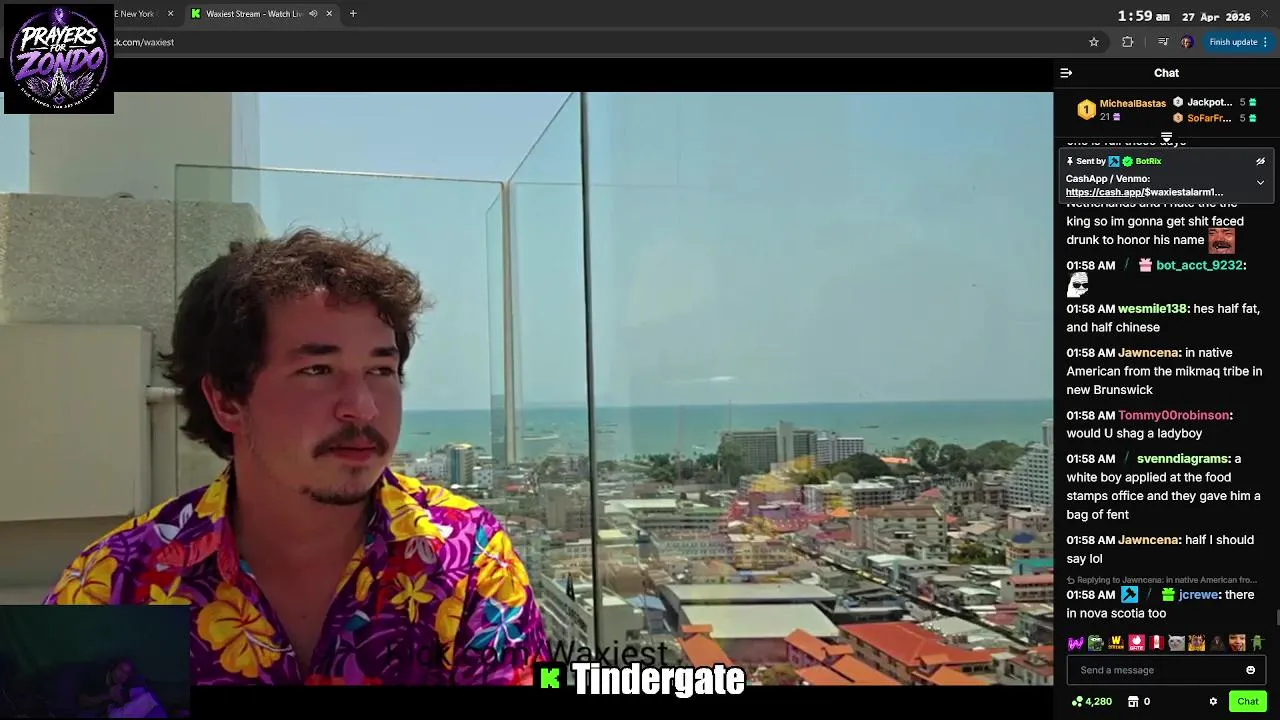Click the reply reference to Jawncena
This screenshot has width=1280, height=720.
[1162, 580]
